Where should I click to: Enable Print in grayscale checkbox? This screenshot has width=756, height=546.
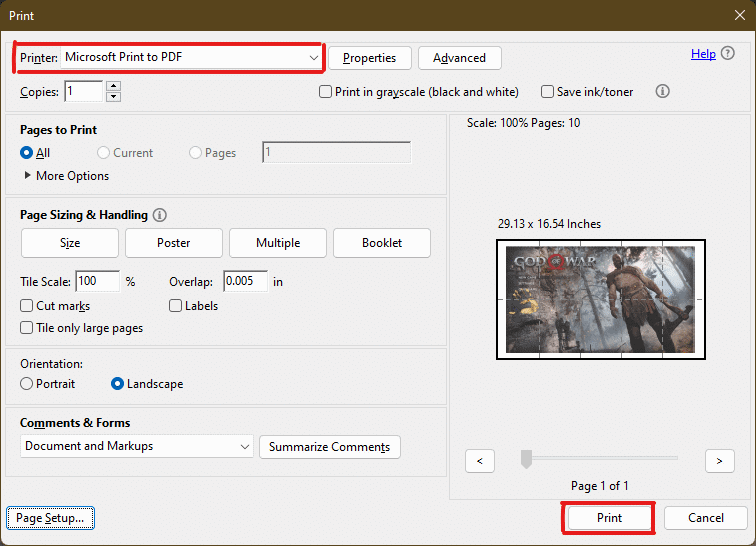(325, 92)
